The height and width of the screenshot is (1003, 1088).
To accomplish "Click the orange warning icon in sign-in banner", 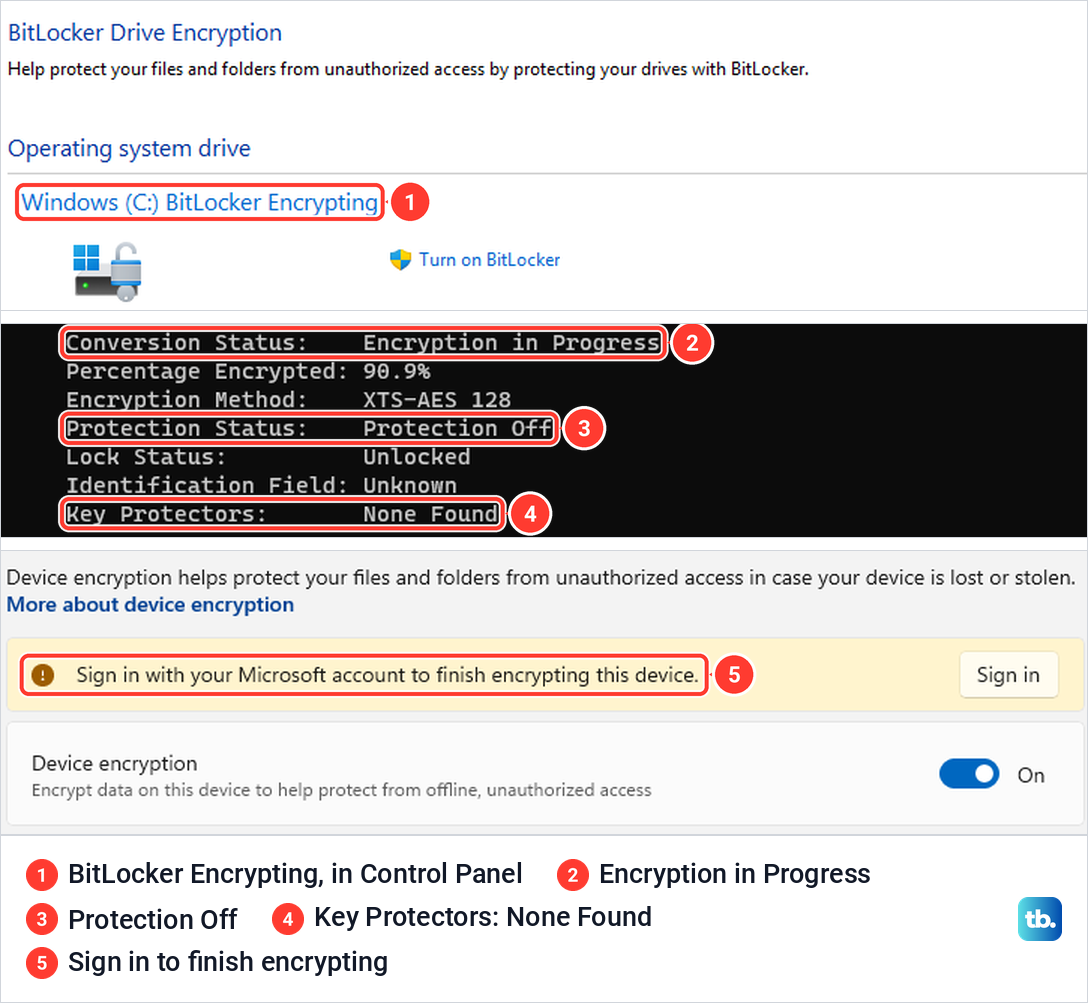I will pyautogui.click(x=43, y=674).
